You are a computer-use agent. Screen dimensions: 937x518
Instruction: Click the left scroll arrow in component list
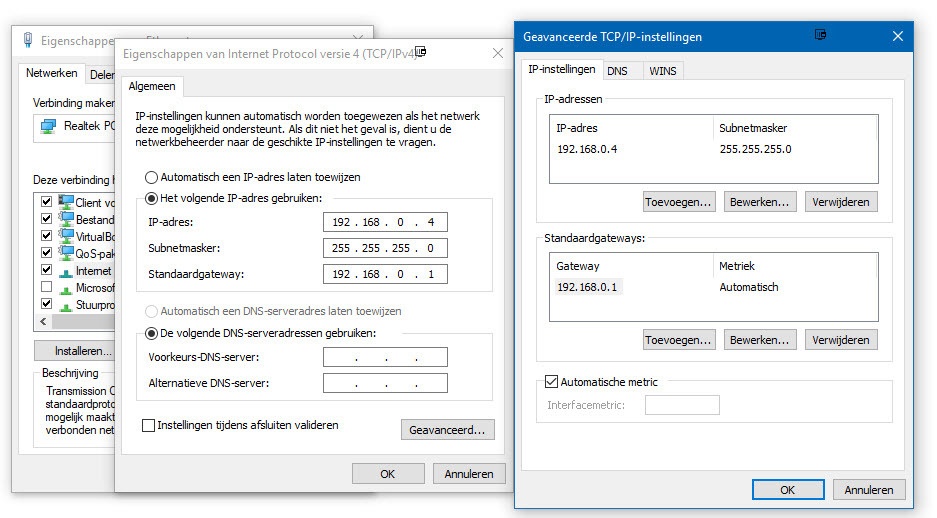click(x=43, y=321)
